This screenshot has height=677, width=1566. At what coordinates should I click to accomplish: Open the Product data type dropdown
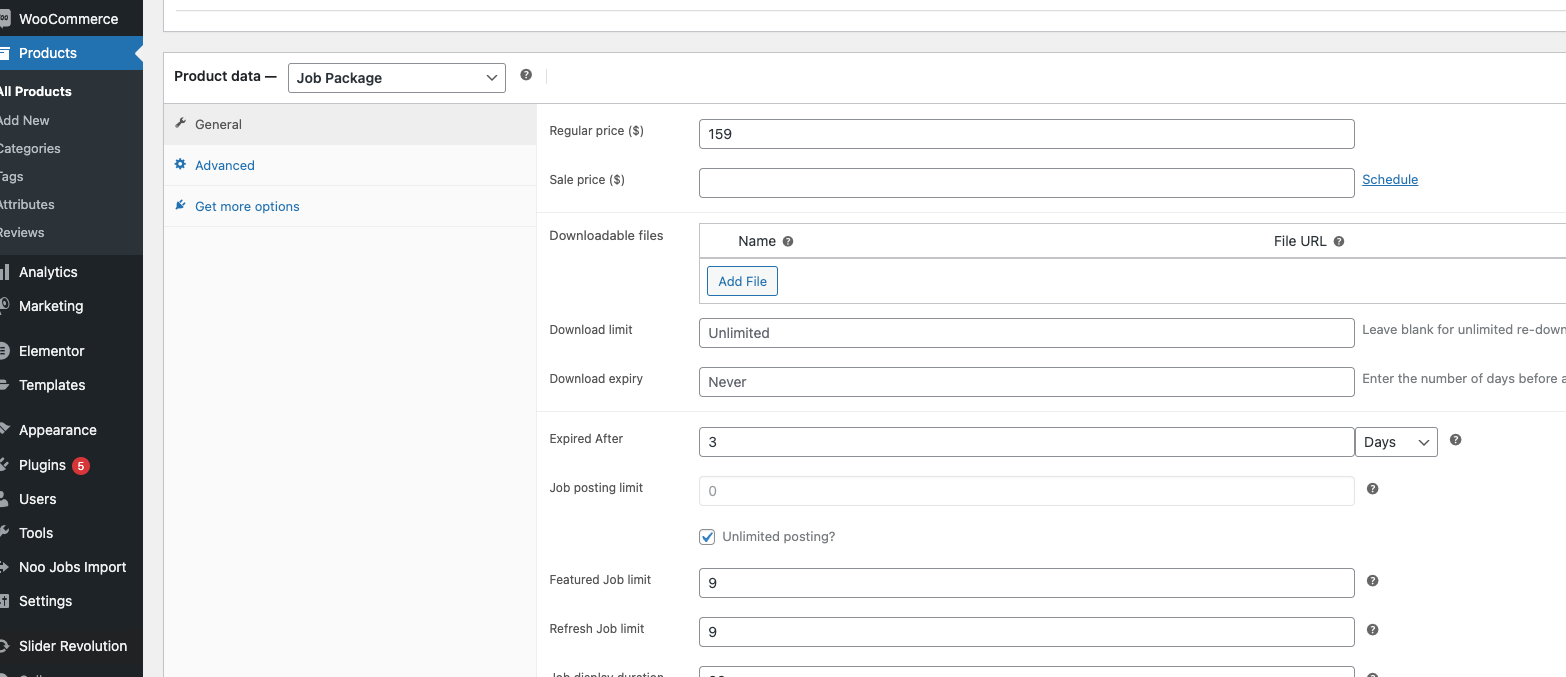pyautogui.click(x=397, y=78)
